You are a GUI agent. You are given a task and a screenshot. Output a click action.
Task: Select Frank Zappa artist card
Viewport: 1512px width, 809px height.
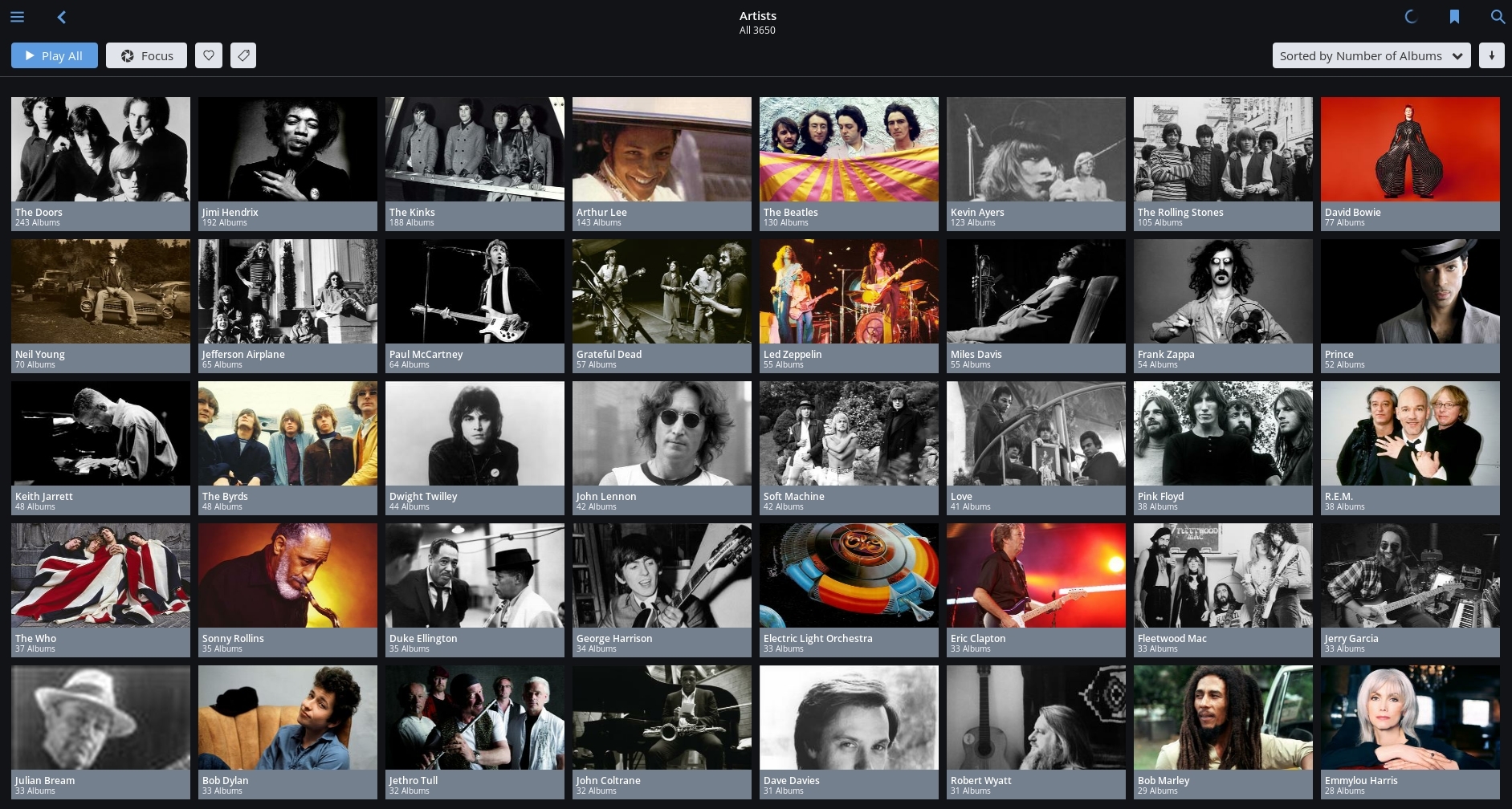click(x=1223, y=306)
